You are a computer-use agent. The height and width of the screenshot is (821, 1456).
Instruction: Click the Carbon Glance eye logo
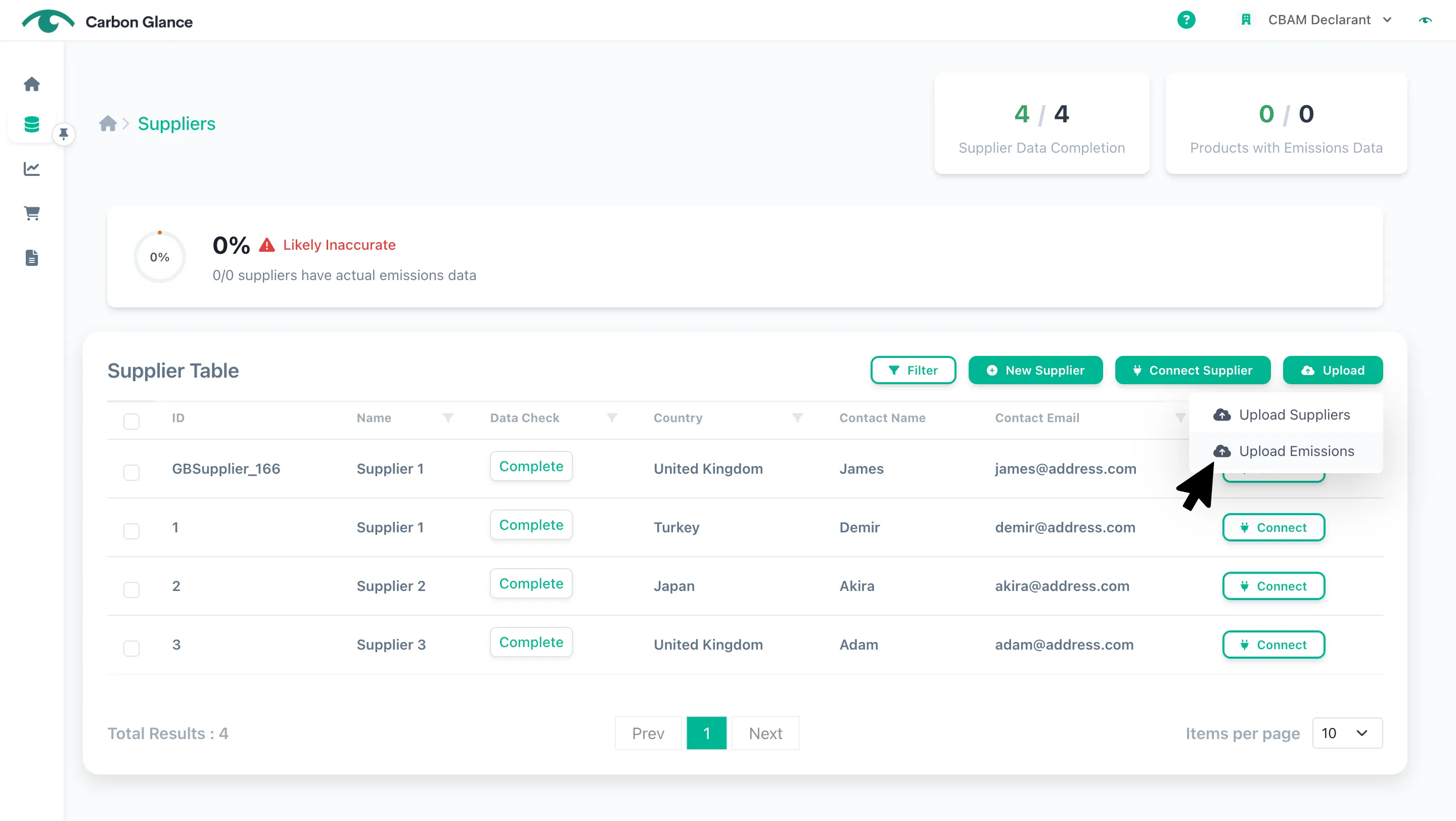48,21
